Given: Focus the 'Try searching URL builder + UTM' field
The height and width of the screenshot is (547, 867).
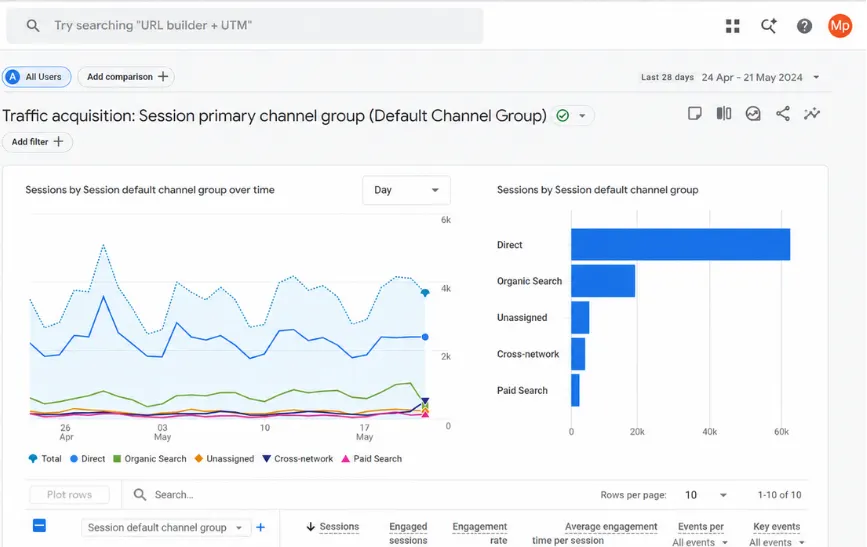Looking at the screenshot, I should click(x=244, y=25).
